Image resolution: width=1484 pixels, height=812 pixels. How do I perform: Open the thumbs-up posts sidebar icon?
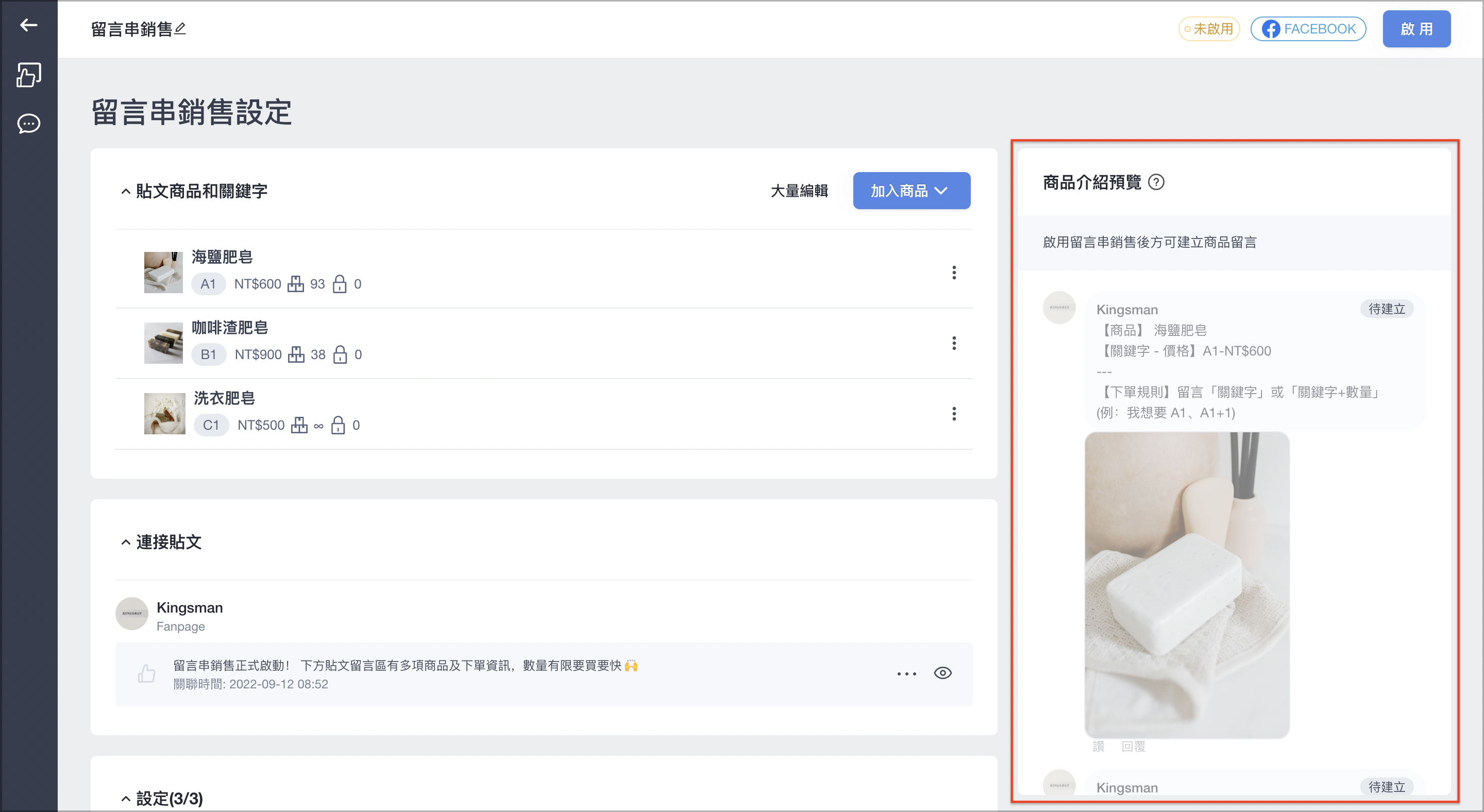click(x=28, y=75)
